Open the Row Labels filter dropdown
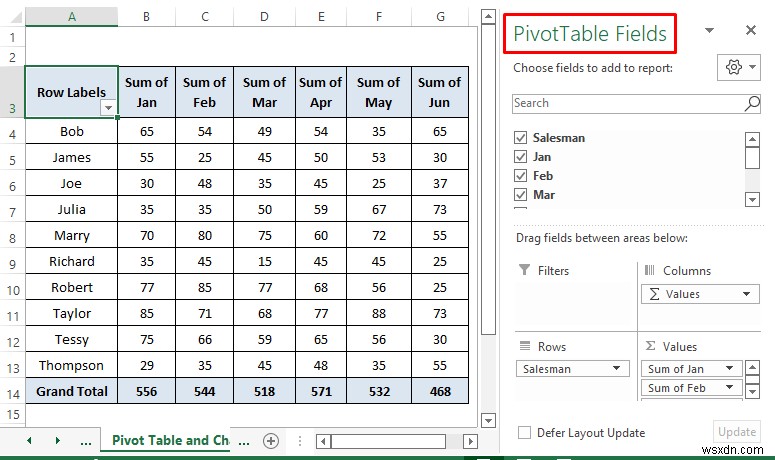This screenshot has height=460, width=775. point(108,107)
